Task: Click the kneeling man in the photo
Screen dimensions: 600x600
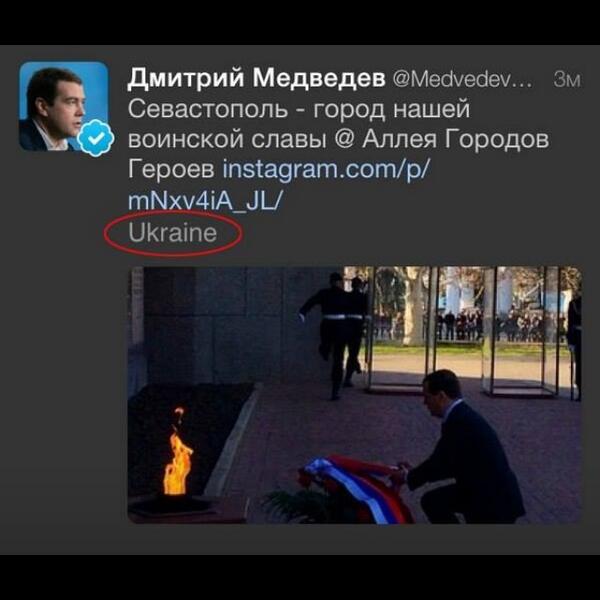Action: click(465, 447)
